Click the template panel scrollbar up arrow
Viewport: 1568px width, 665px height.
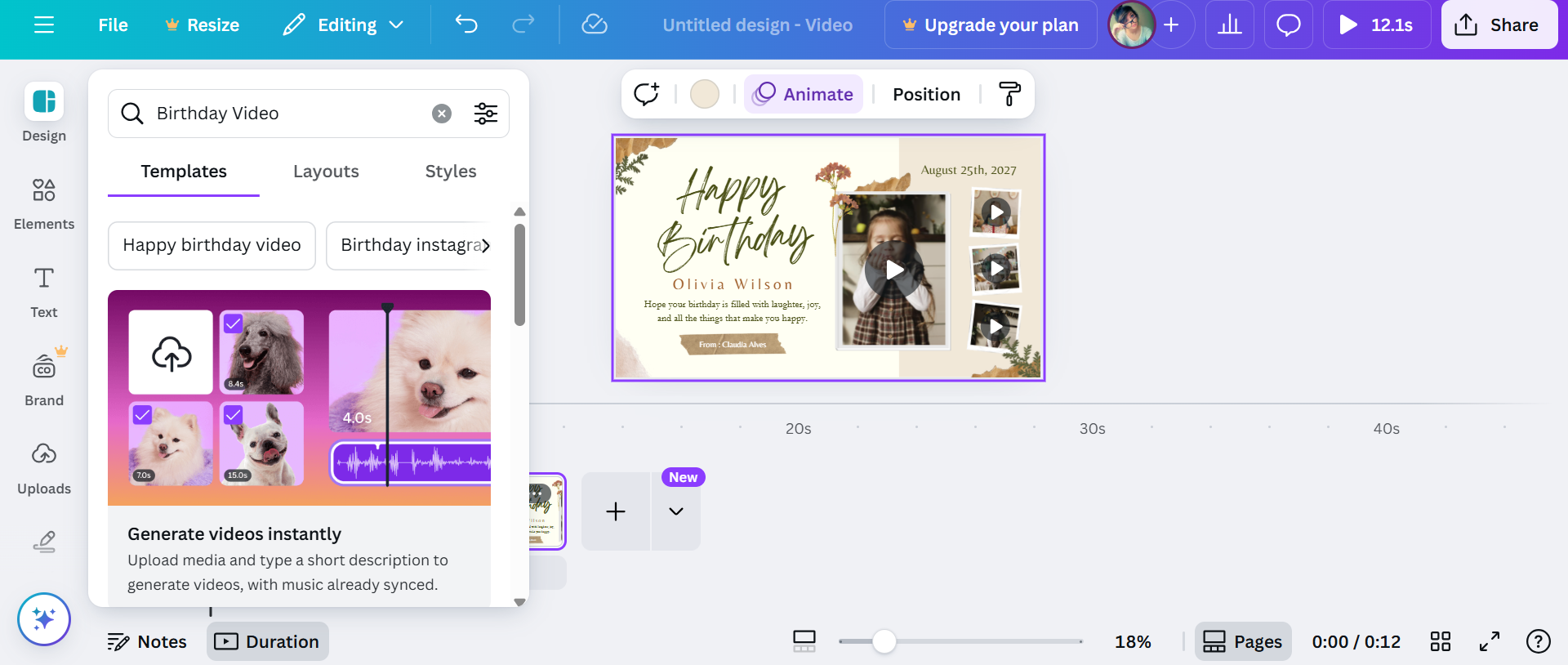[519, 212]
